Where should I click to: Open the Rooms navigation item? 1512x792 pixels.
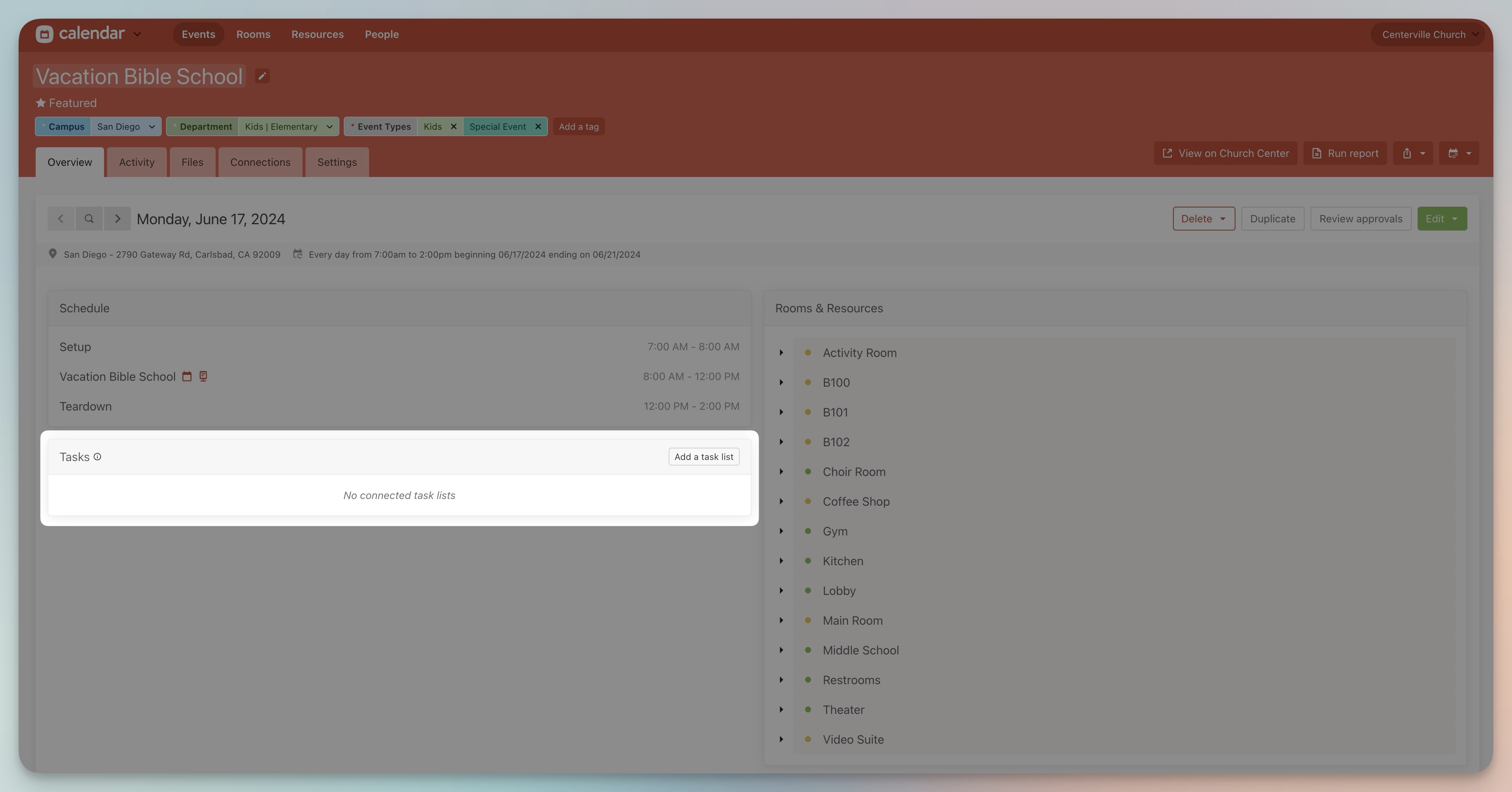click(x=253, y=34)
